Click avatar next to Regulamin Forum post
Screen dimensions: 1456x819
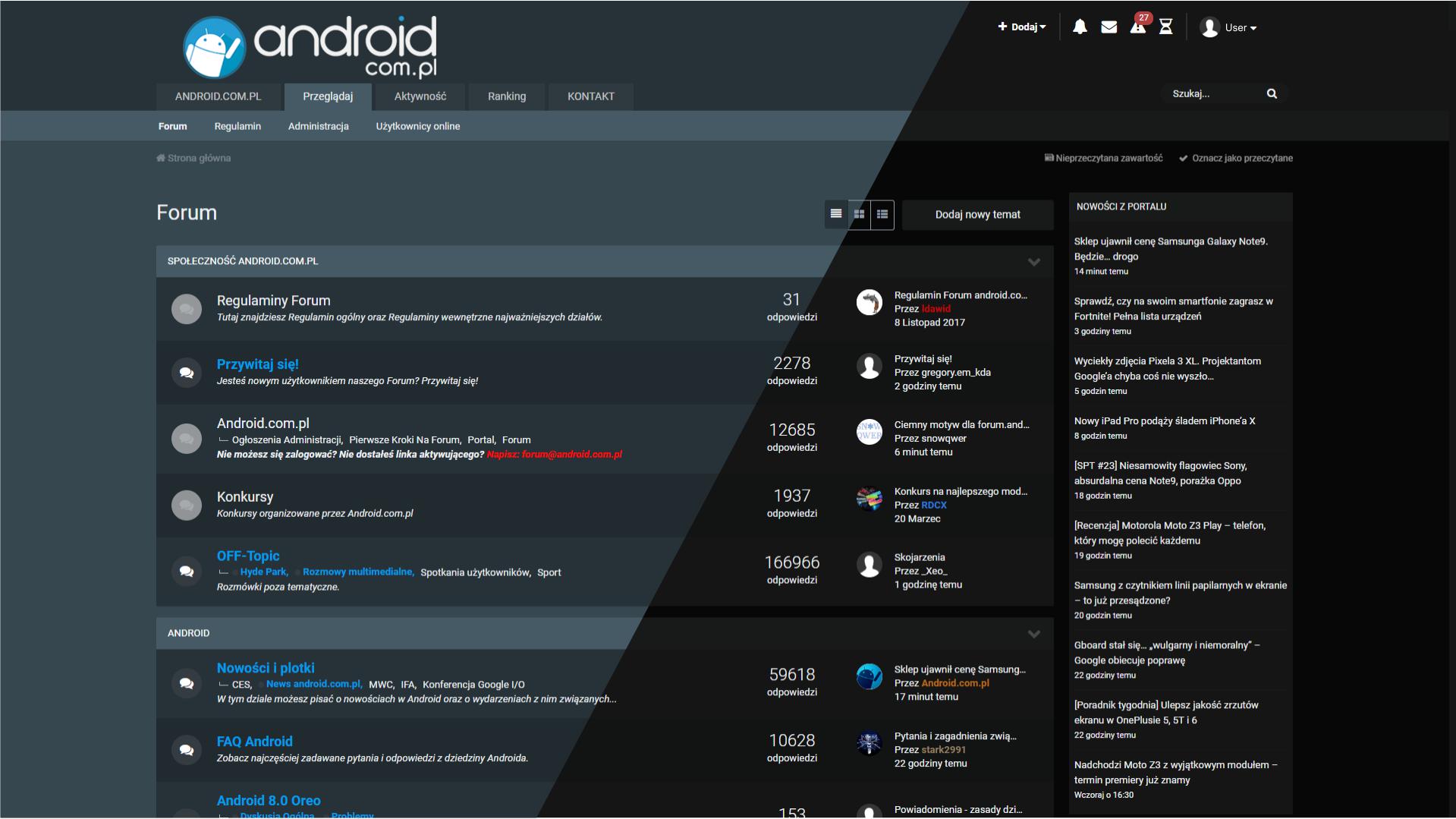coord(870,302)
